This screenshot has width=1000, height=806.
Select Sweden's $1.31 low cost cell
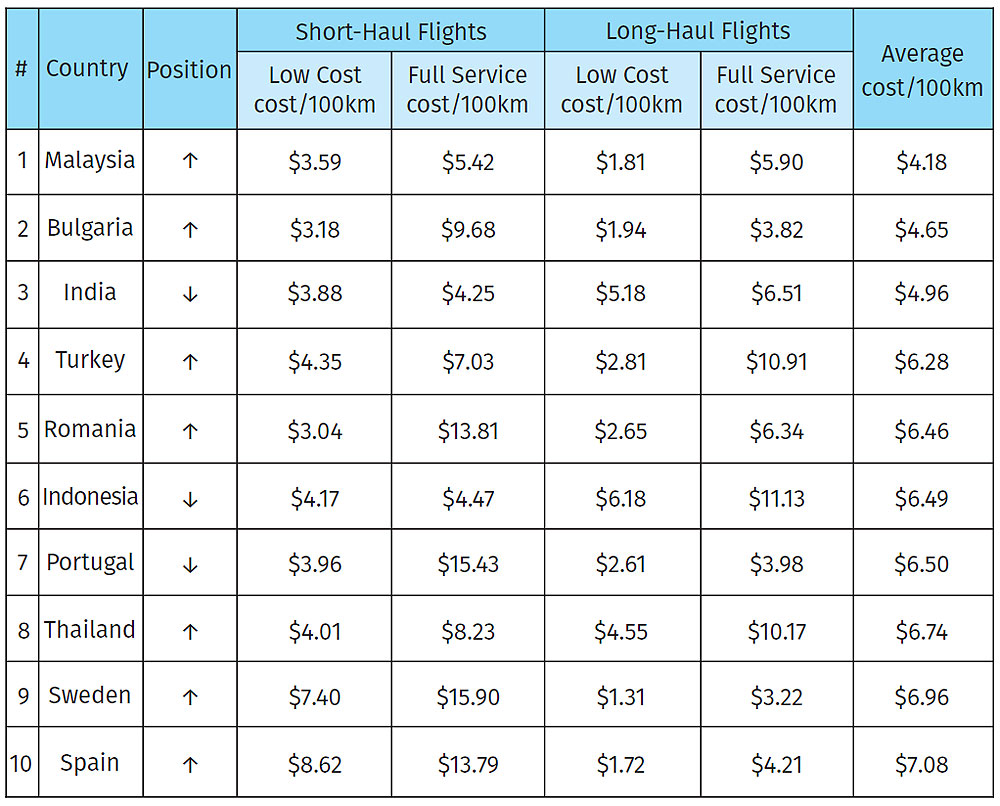621,697
